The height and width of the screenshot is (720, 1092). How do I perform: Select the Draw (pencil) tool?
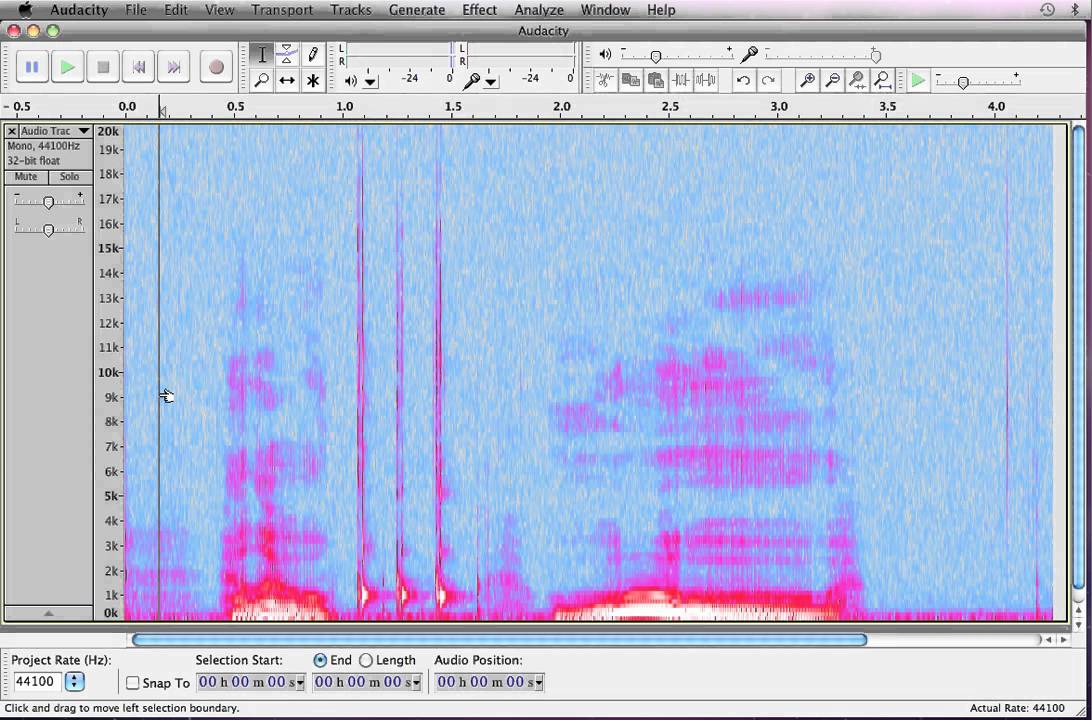(x=313, y=54)
